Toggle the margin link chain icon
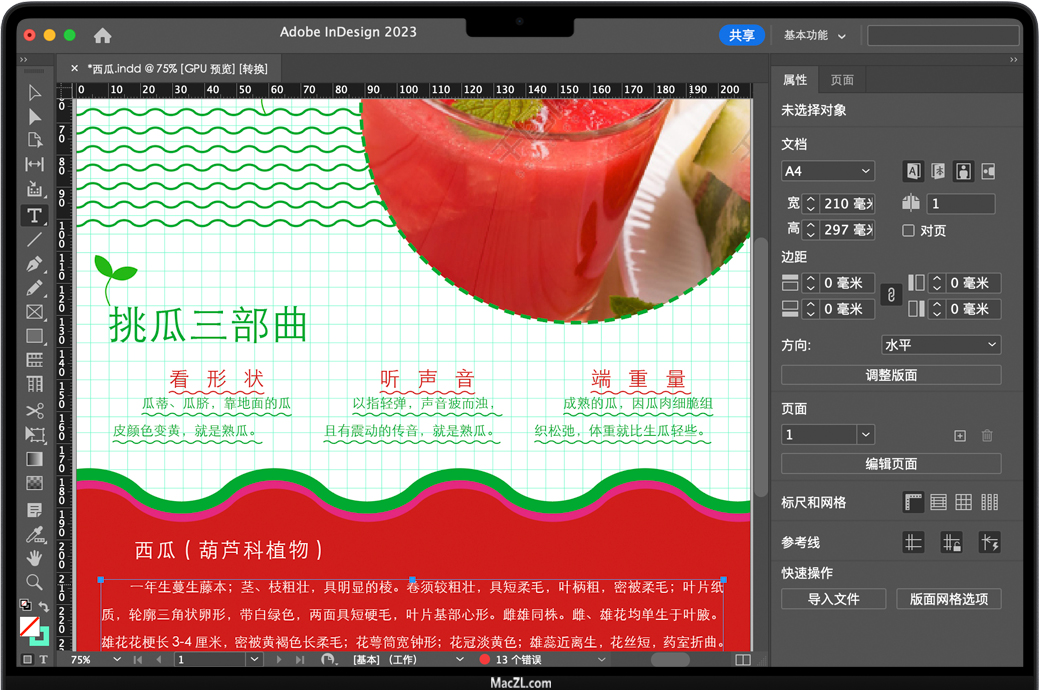 click(889, 295)
